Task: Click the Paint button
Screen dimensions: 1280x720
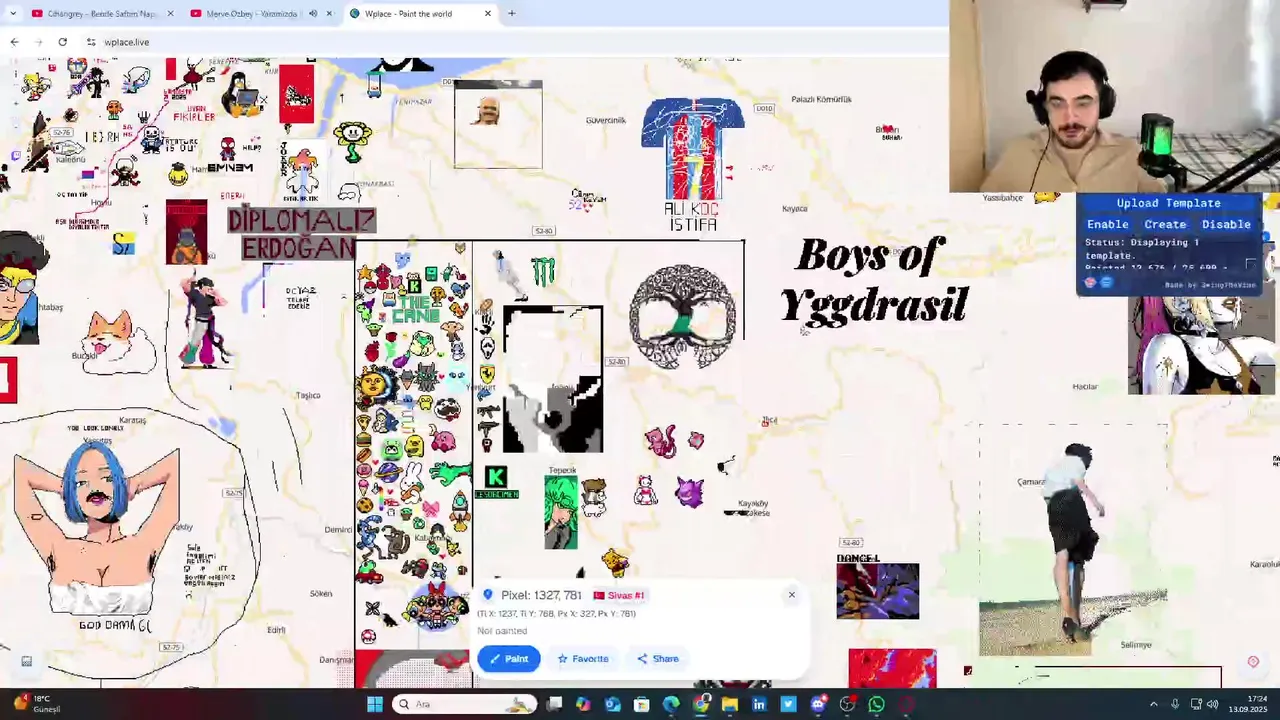Action: (509, 659)
